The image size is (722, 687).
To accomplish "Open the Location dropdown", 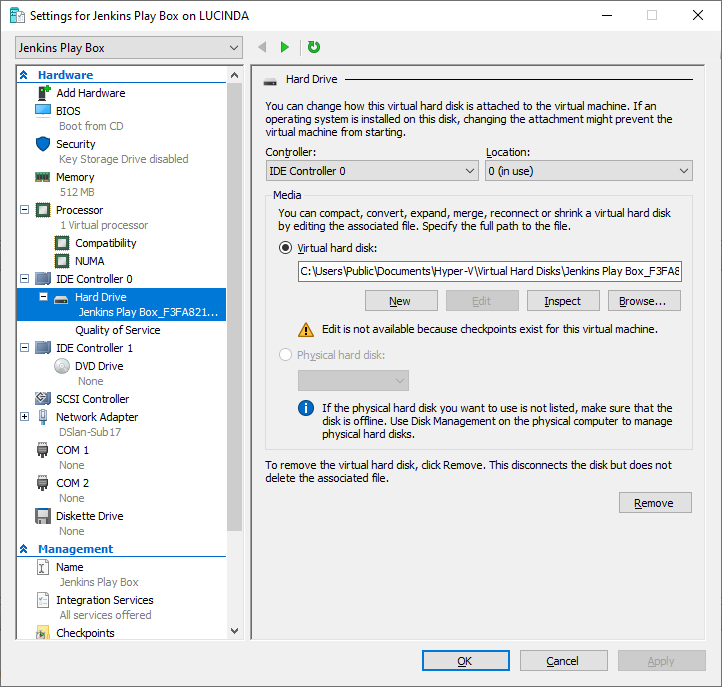I will point(588,171).
